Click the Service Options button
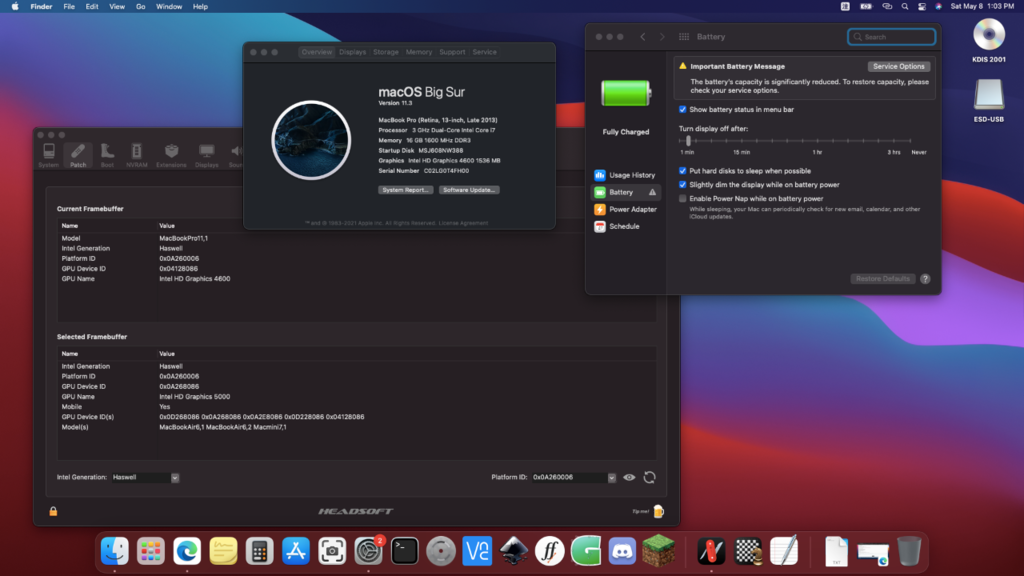Screen dimensions: 1024x576 898,66
